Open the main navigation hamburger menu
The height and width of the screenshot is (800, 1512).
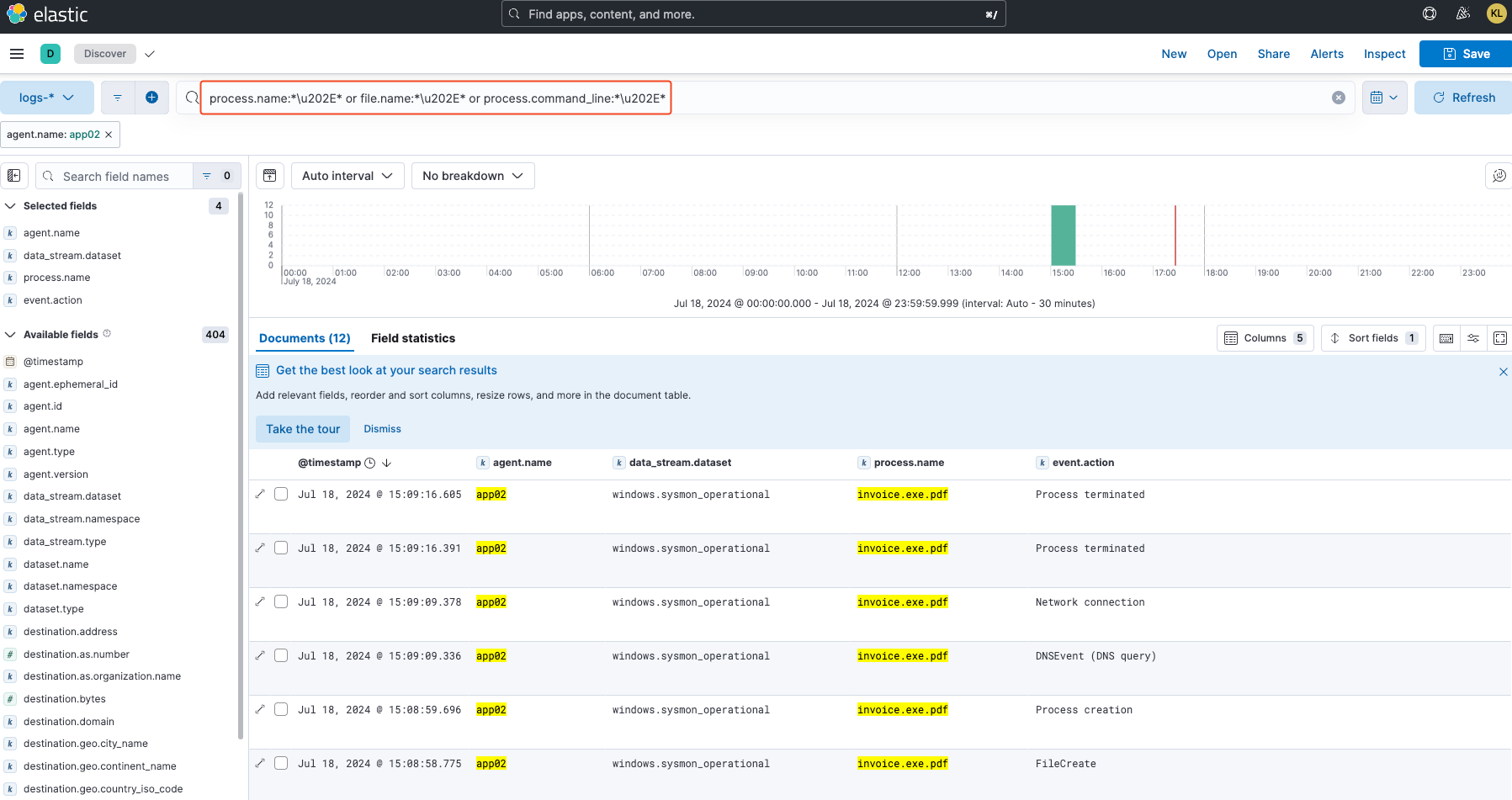coord(17,54)
